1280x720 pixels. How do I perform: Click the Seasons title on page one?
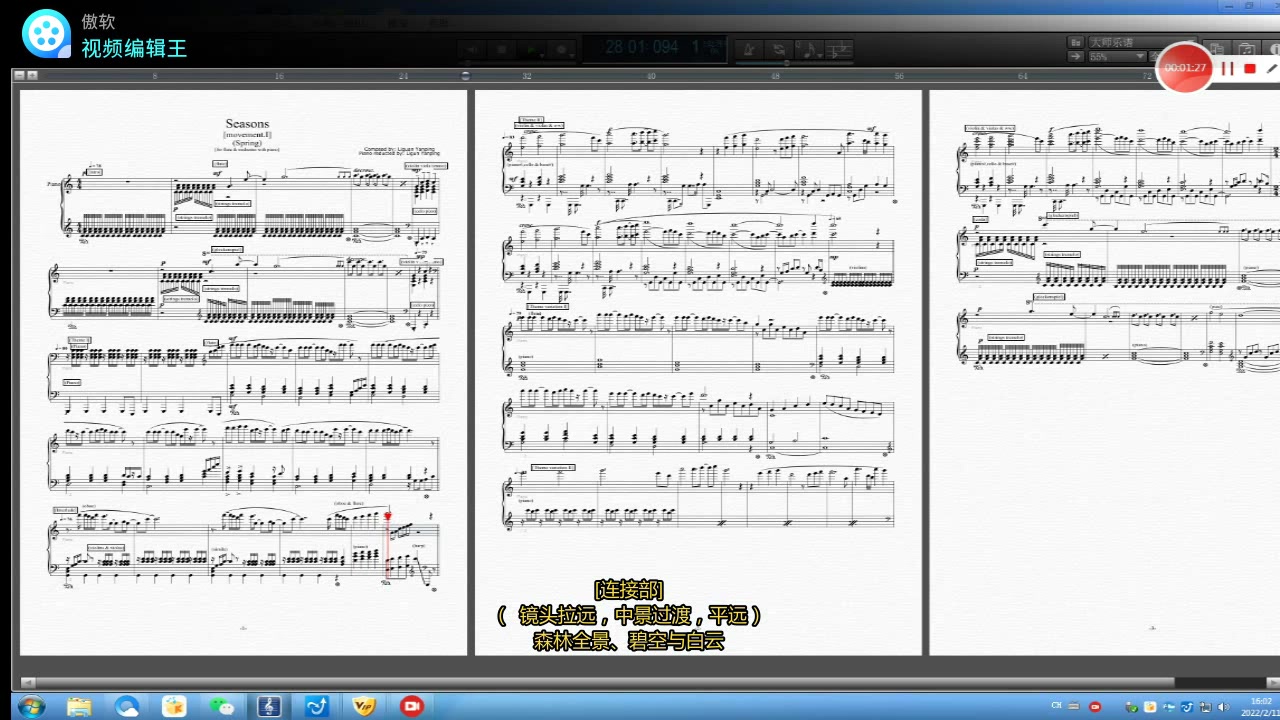[x=247, y=124]
